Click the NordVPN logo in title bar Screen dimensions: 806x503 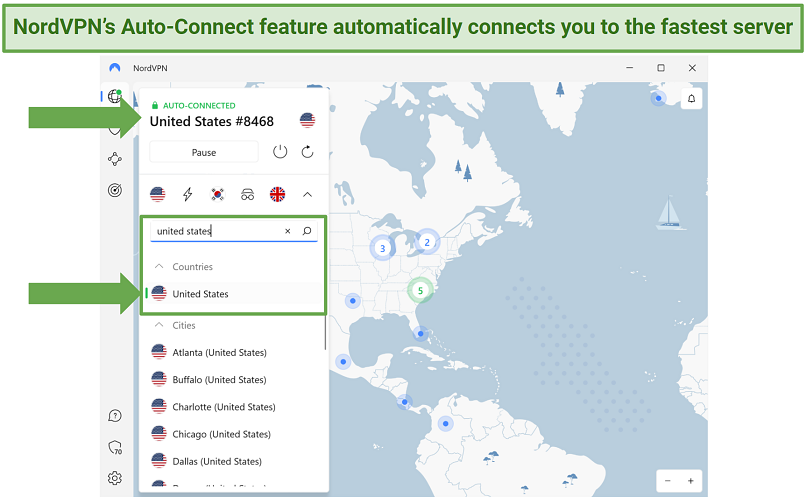[x=115, y=68]
